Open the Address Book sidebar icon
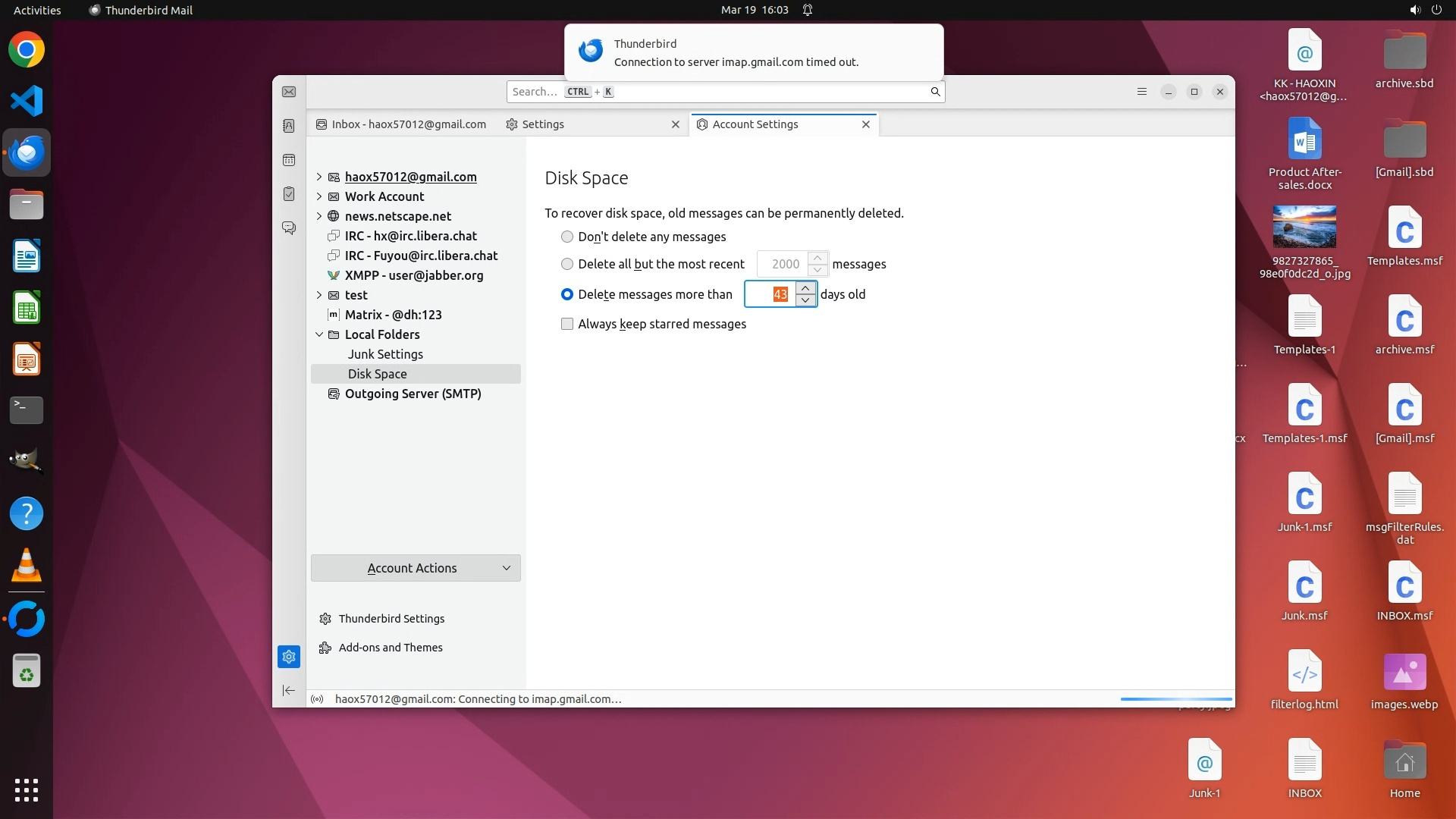Screen dimensions: 1456x819 click(289, 126)
